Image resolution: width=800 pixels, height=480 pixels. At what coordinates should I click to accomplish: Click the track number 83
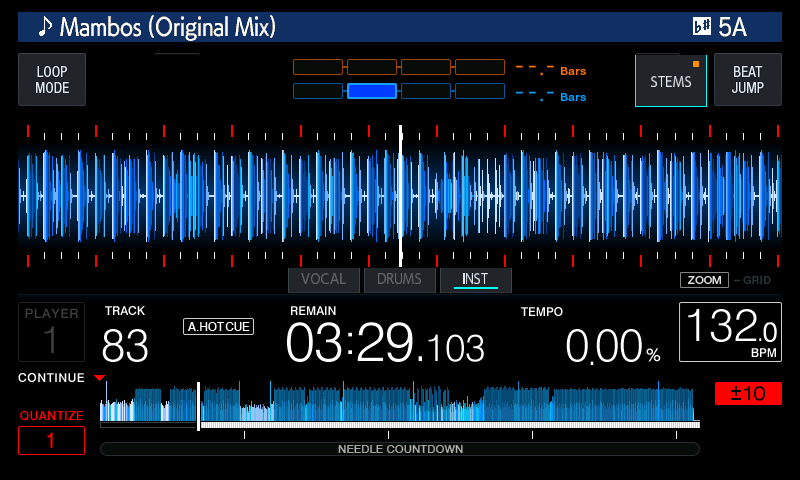click(125, 346)
